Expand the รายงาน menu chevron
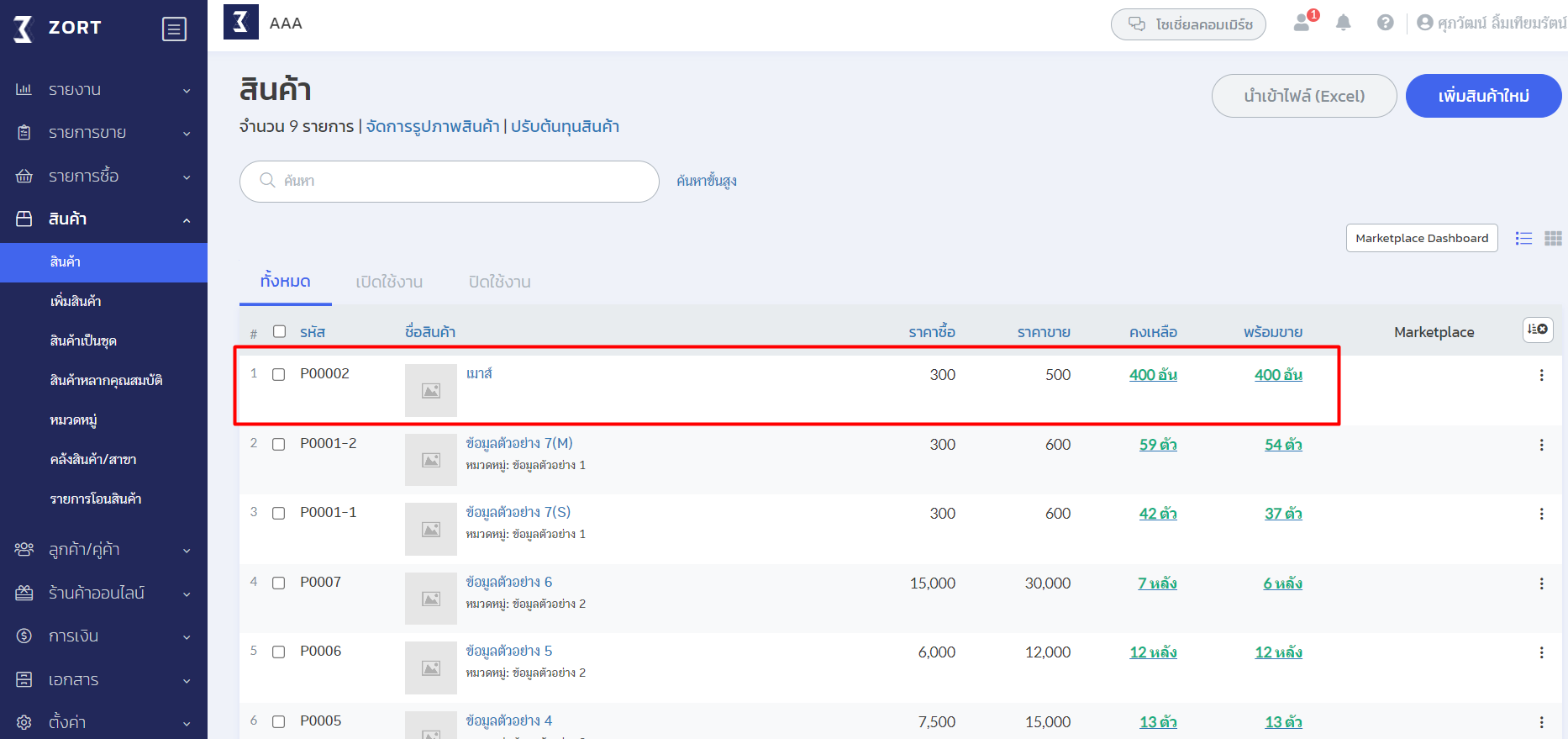The height and width of the screenshot is (739, 1568). pyautogui.click(x=187, y=91)
